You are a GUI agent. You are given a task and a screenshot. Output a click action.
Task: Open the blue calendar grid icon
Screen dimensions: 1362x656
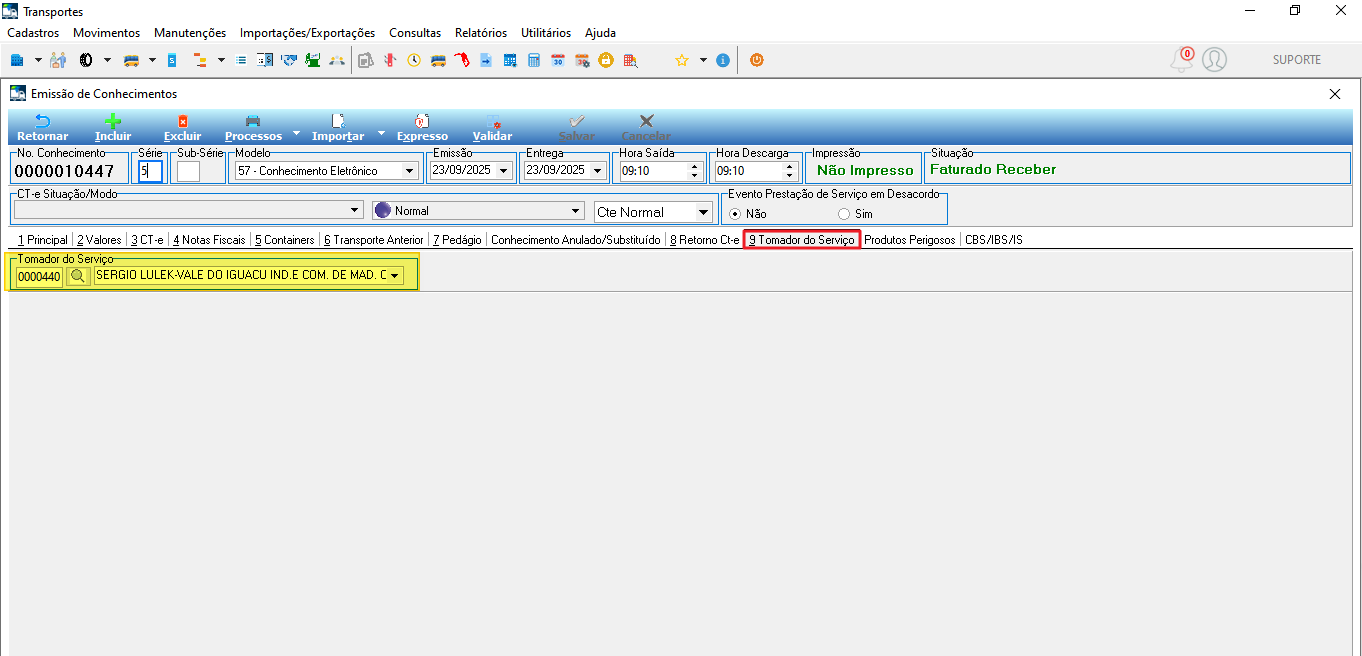click(510, 60)
